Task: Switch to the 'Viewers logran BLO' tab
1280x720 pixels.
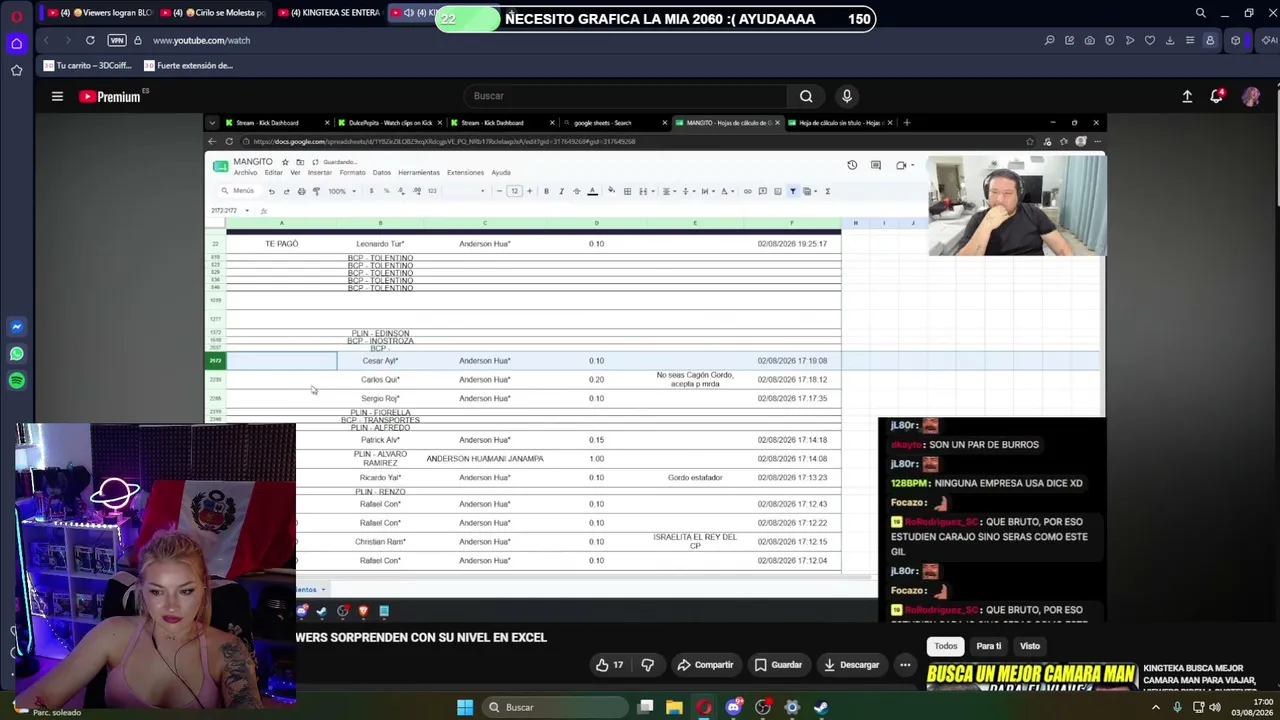Action: (102, 13)
